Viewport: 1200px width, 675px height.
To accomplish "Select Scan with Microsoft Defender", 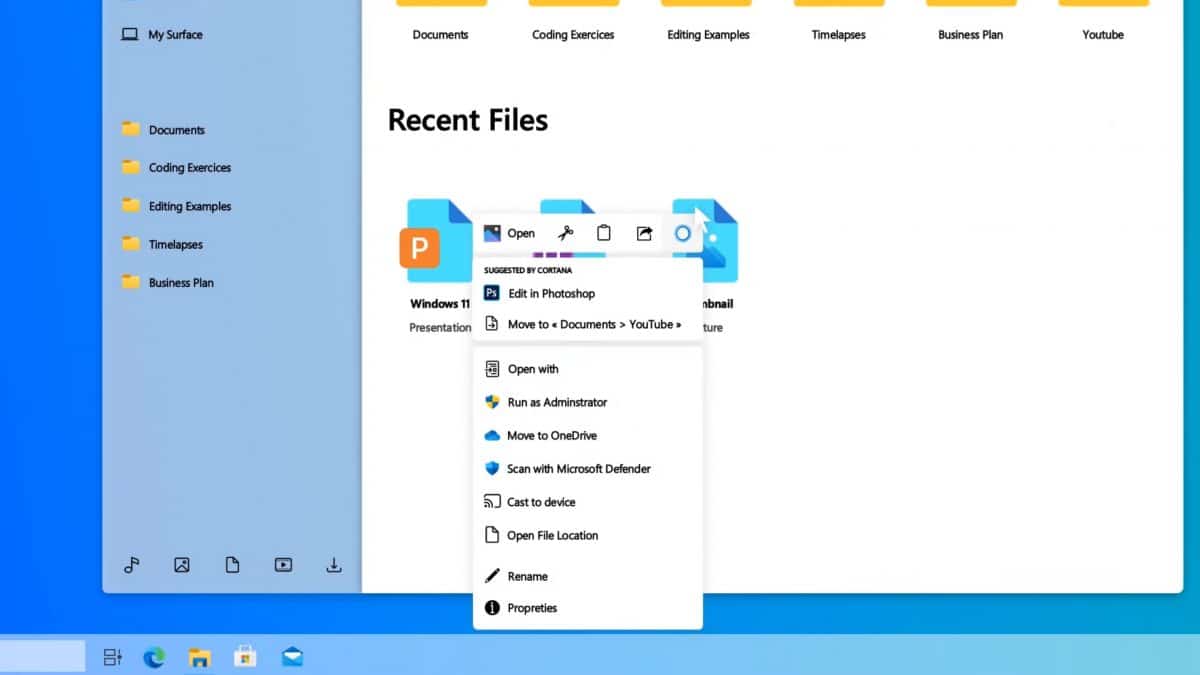I will click(579, 468).
